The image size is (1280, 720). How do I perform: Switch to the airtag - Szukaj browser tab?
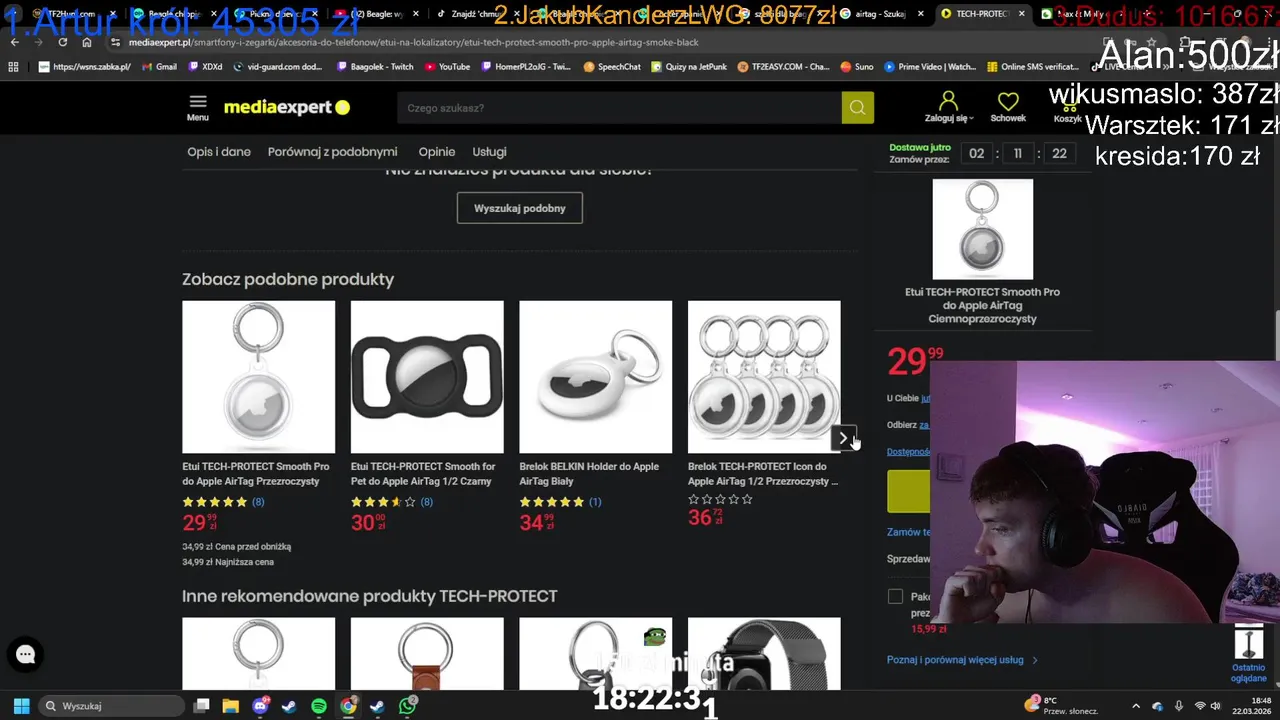880,14
